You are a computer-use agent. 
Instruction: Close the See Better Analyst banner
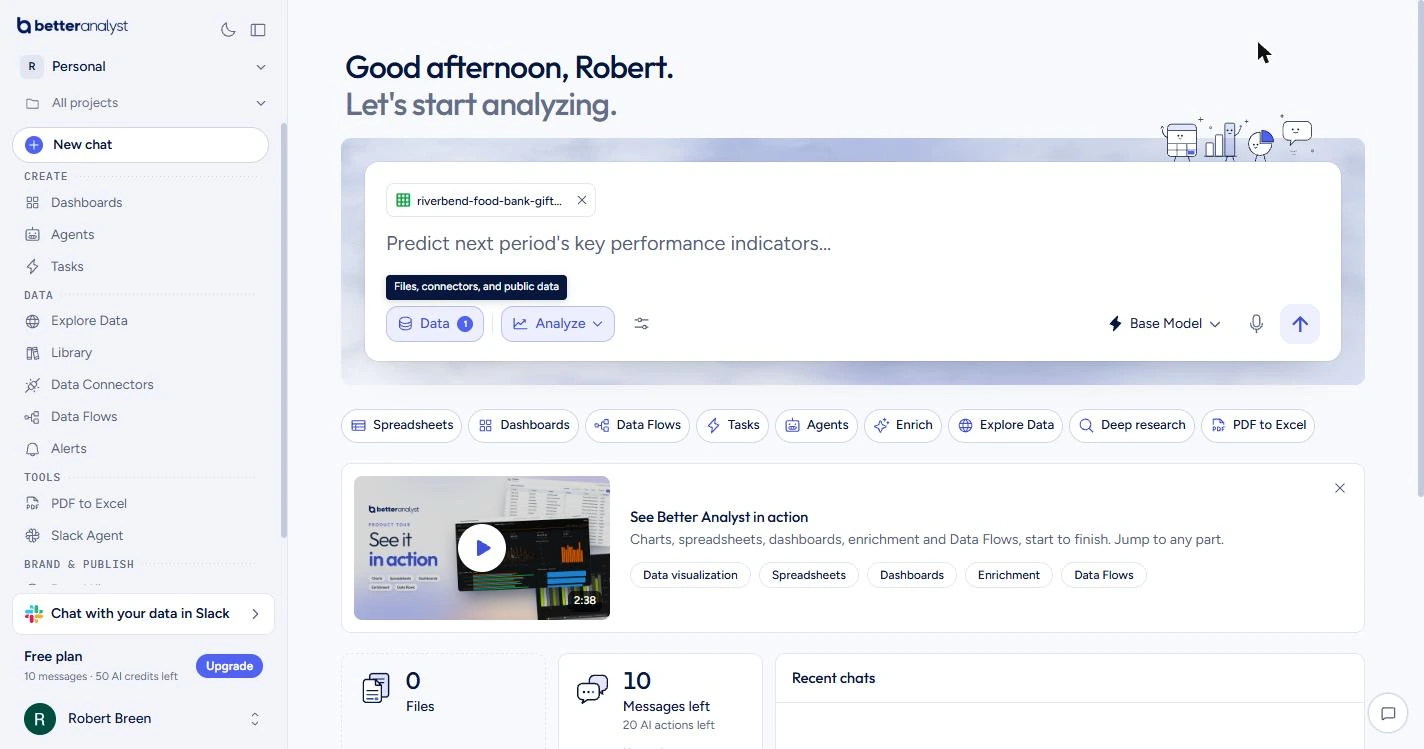[1340, 488]
